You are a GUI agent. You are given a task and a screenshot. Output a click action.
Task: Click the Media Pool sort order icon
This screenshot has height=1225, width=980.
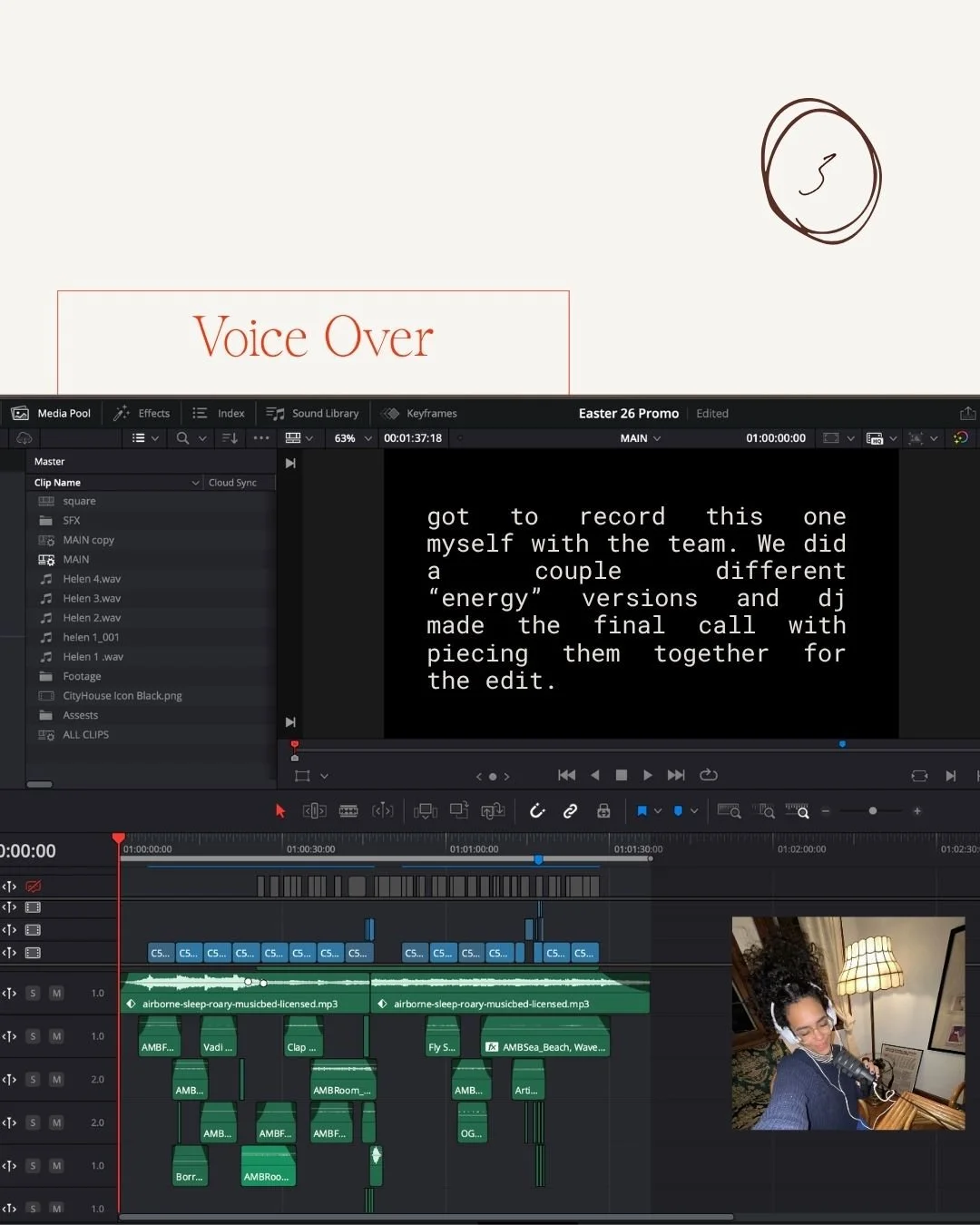coord(230,438)
